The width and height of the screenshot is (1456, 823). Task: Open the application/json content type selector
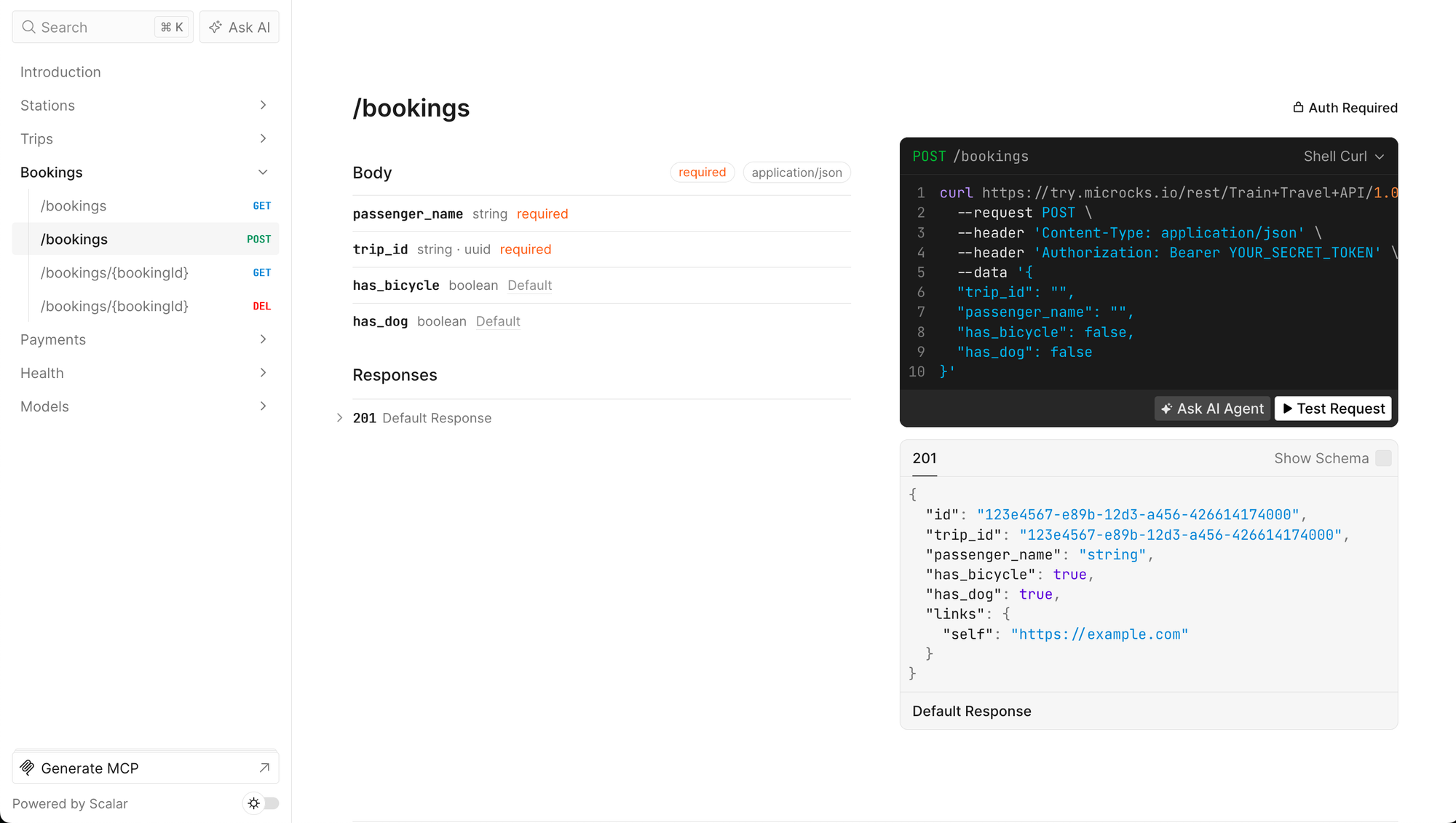[x=796, y=173]
